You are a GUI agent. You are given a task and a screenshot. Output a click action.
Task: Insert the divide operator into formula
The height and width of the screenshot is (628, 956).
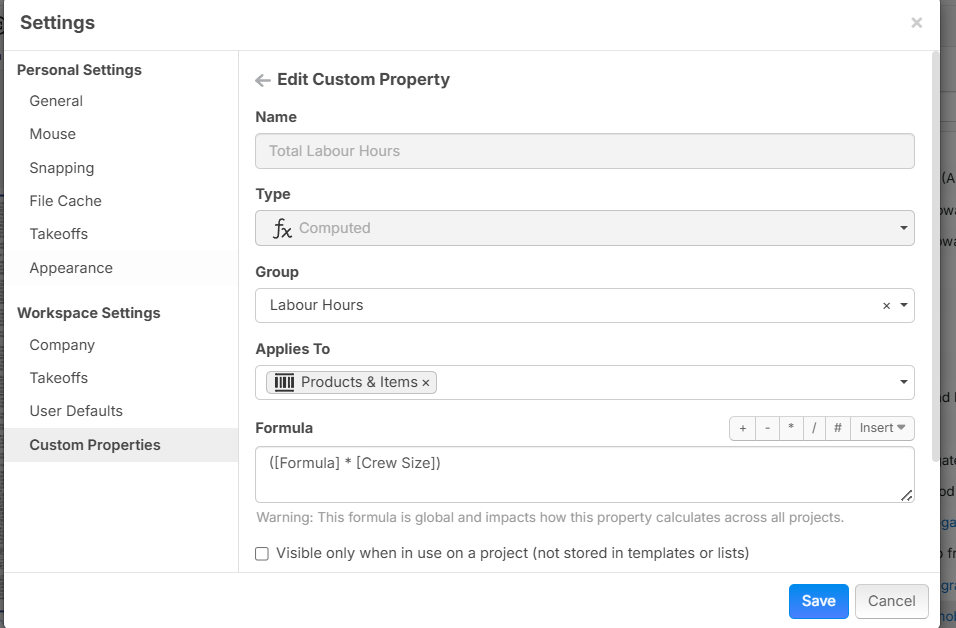[814, 428]
